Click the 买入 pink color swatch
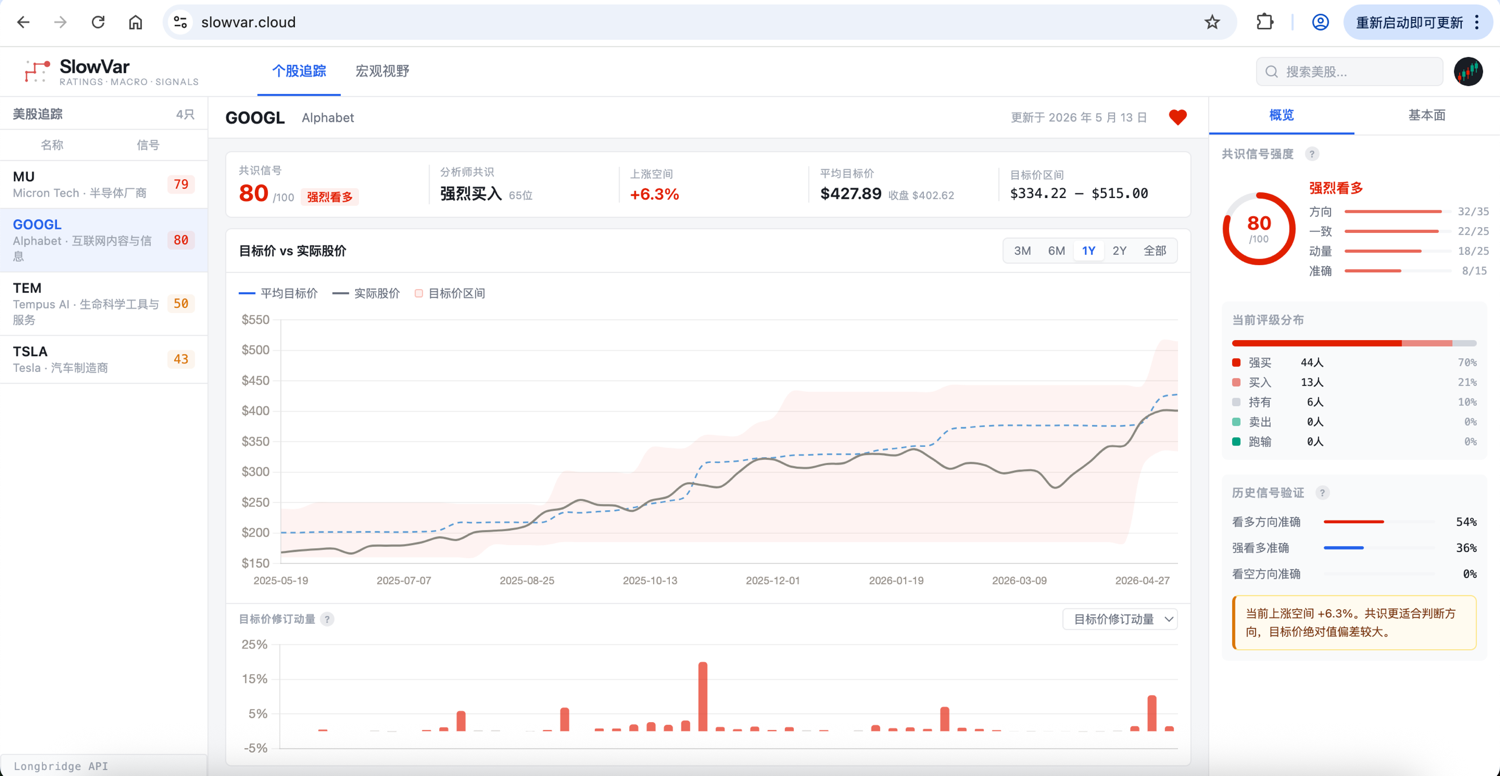The height and width of the screenshot is (776, 1500). (1236, 383)
